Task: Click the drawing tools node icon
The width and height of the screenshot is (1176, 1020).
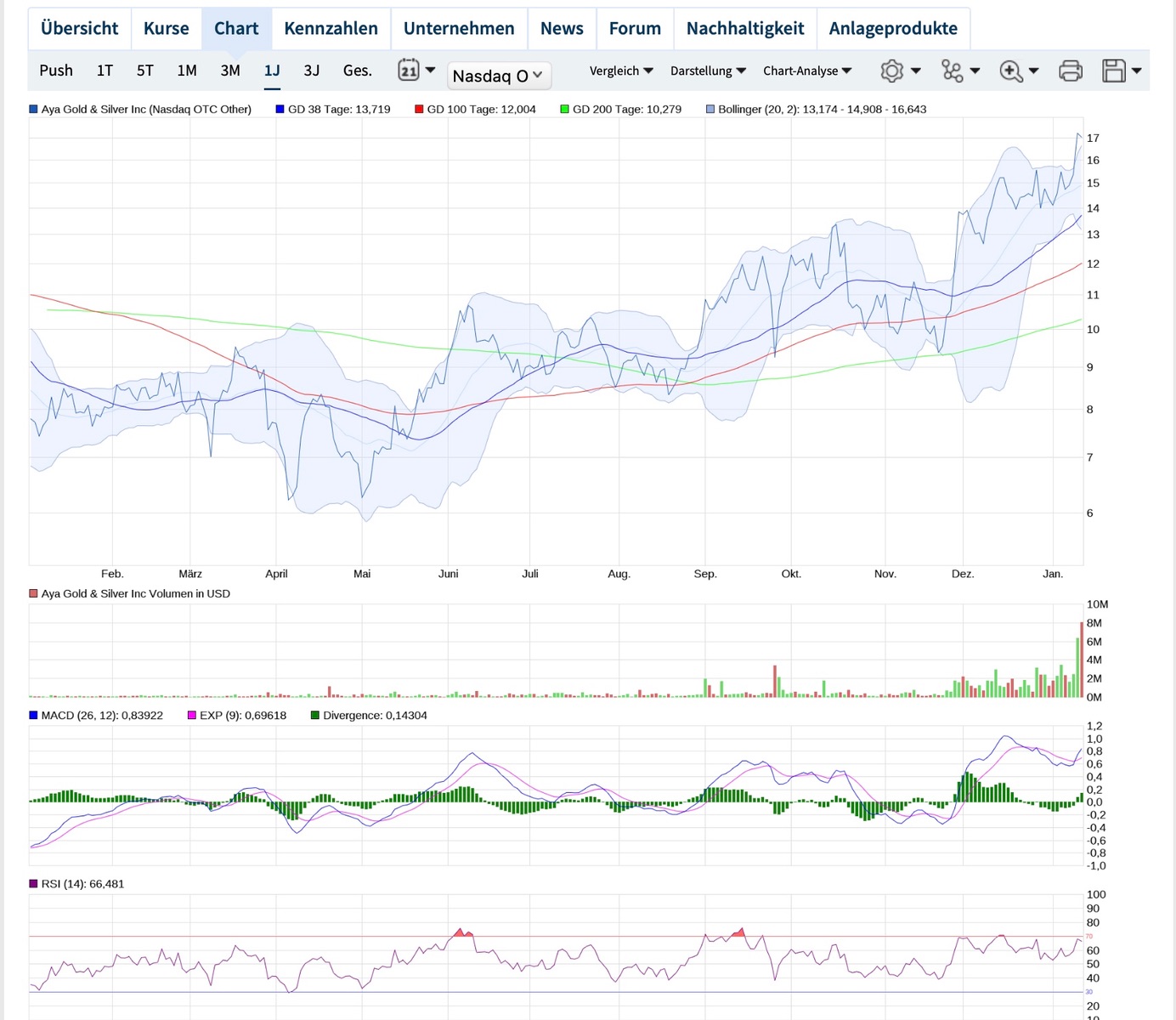Action: (x=953, y=71)
